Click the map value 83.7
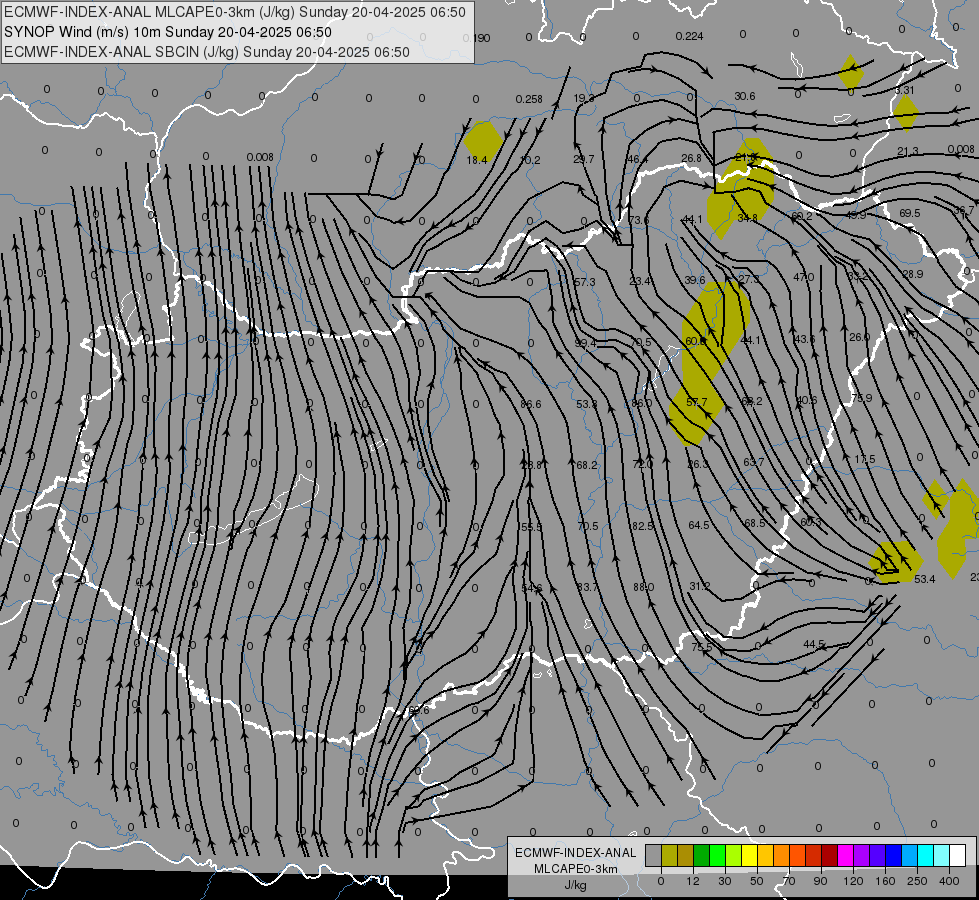 pyautogui.click(x=588, y=587)
